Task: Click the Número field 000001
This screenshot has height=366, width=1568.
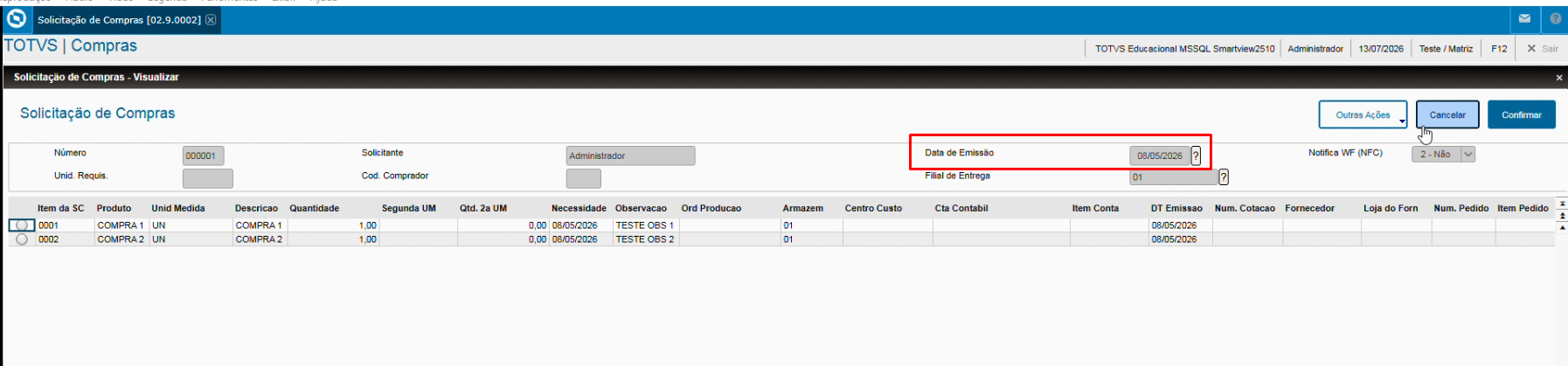Action: coord(203,155)
